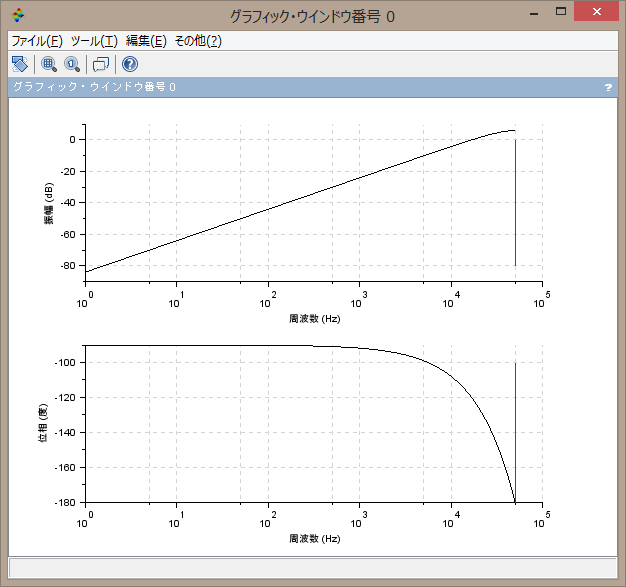Open the ファイル(F) menu
The image size is (626, 587).
(x=36, y=41)
